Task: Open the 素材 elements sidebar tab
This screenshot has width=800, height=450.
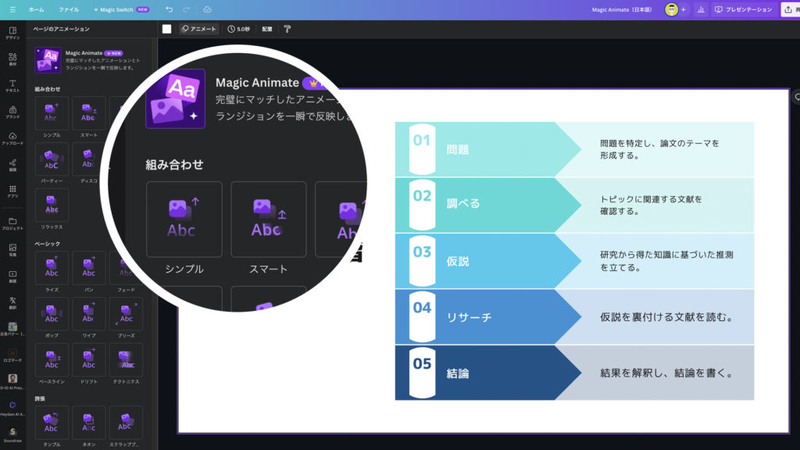Action: point(12,59)
